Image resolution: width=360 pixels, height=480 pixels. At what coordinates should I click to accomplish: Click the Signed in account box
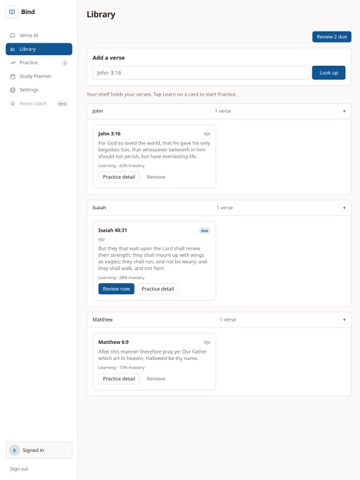(x=39, y=450)
